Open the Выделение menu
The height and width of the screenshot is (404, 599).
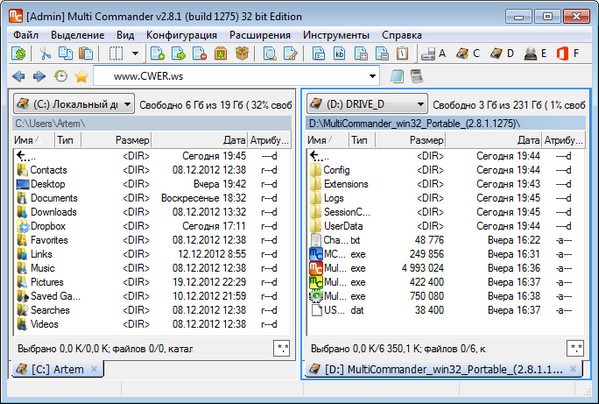coord(78,35)
